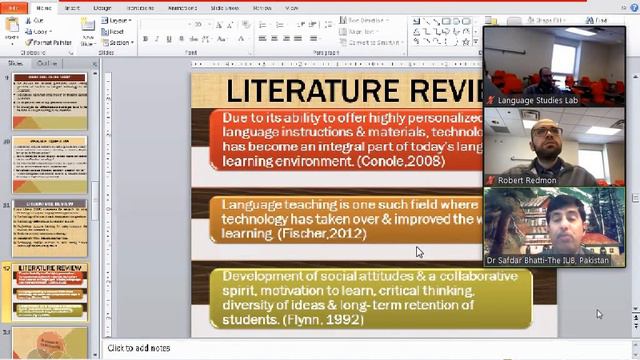
Task: Open the Shape Fill dropdown
Action: coord(547,20)
